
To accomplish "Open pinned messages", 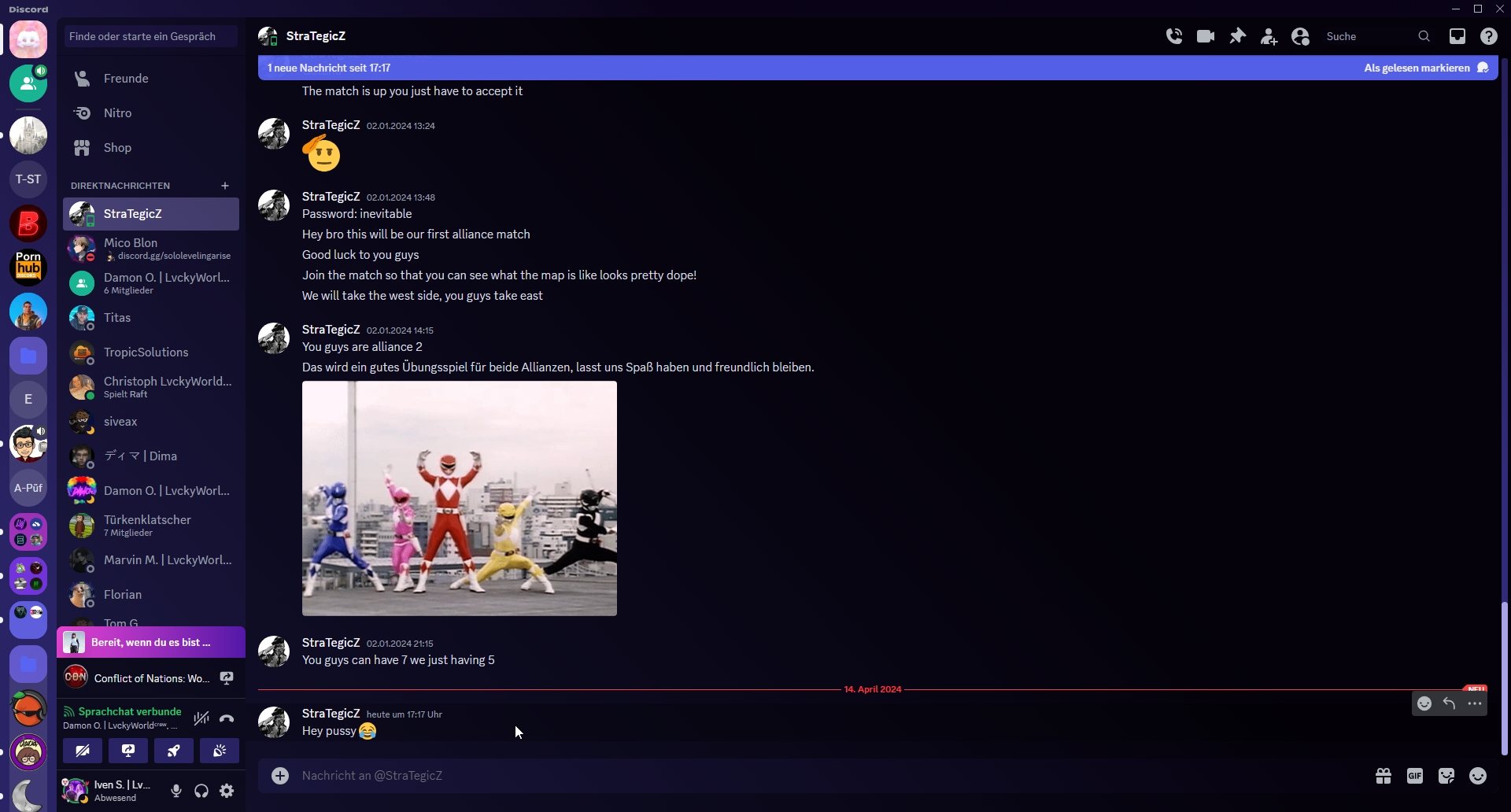I will tap(1237, 36).
